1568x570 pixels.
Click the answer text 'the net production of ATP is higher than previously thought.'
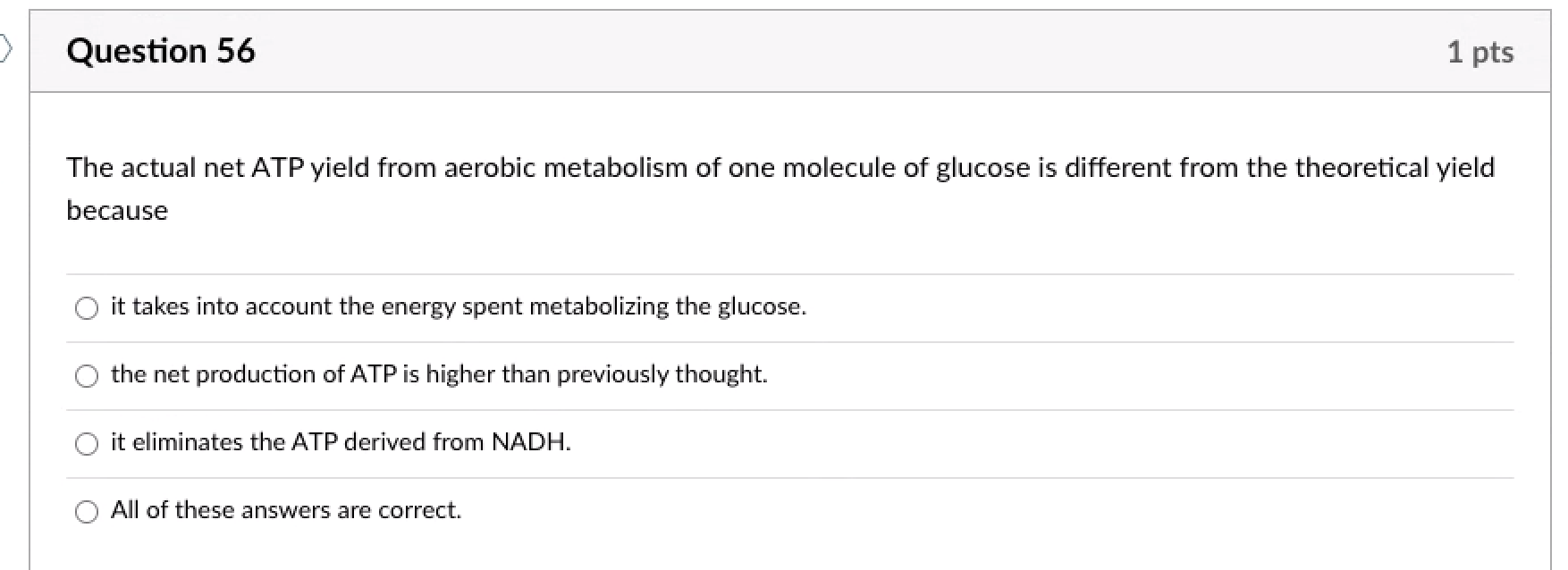438,374
